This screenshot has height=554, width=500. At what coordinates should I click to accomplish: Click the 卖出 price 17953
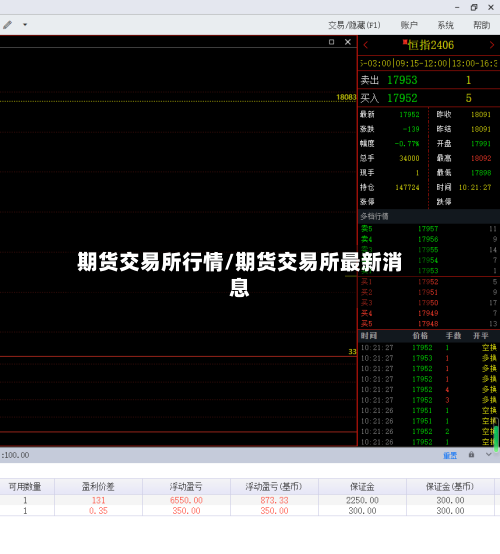pos(402,80)
